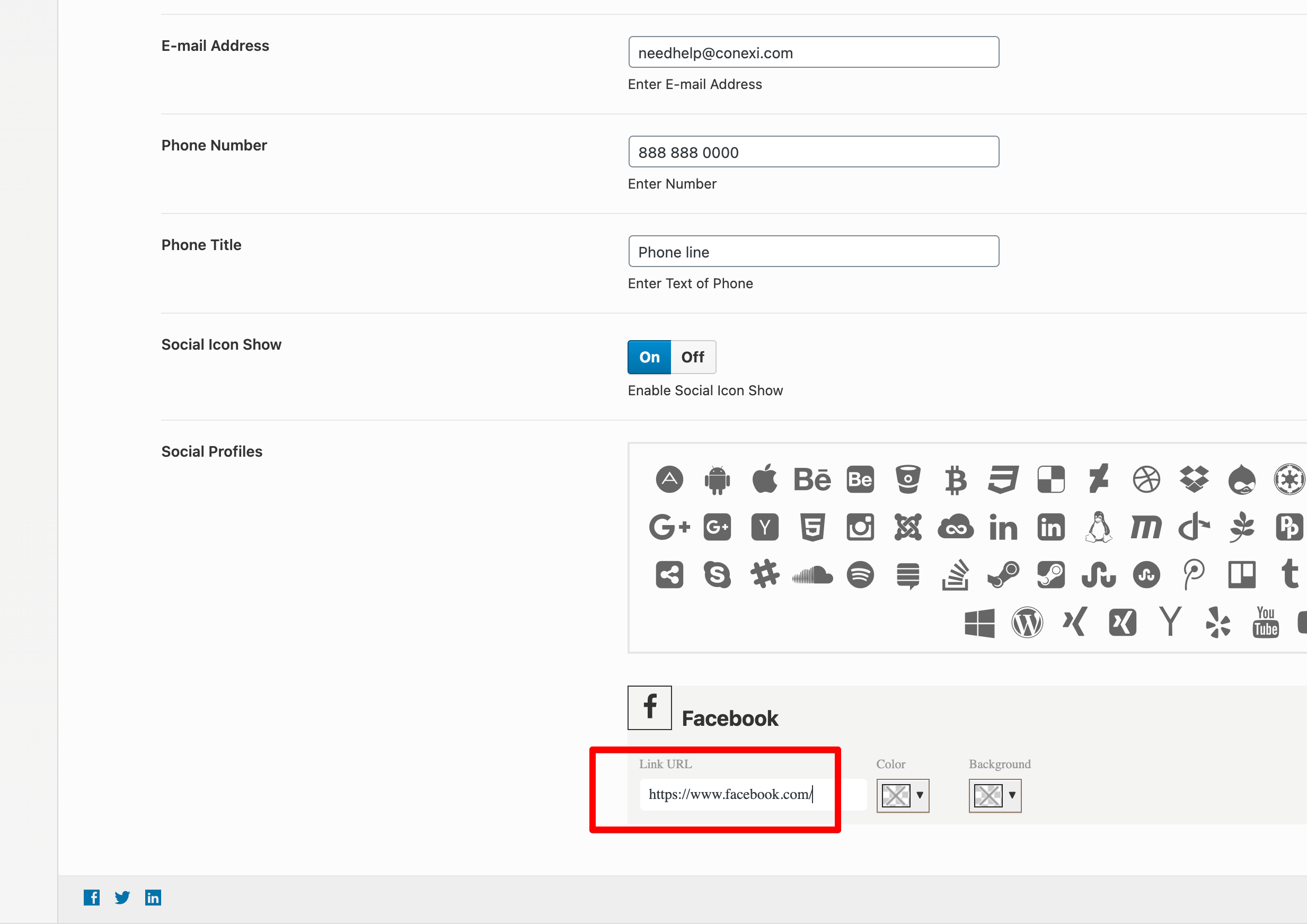1307x924 pixels.
Task: Select the Skype social icon
Action: pyautogui.click(x=717, y=575)
